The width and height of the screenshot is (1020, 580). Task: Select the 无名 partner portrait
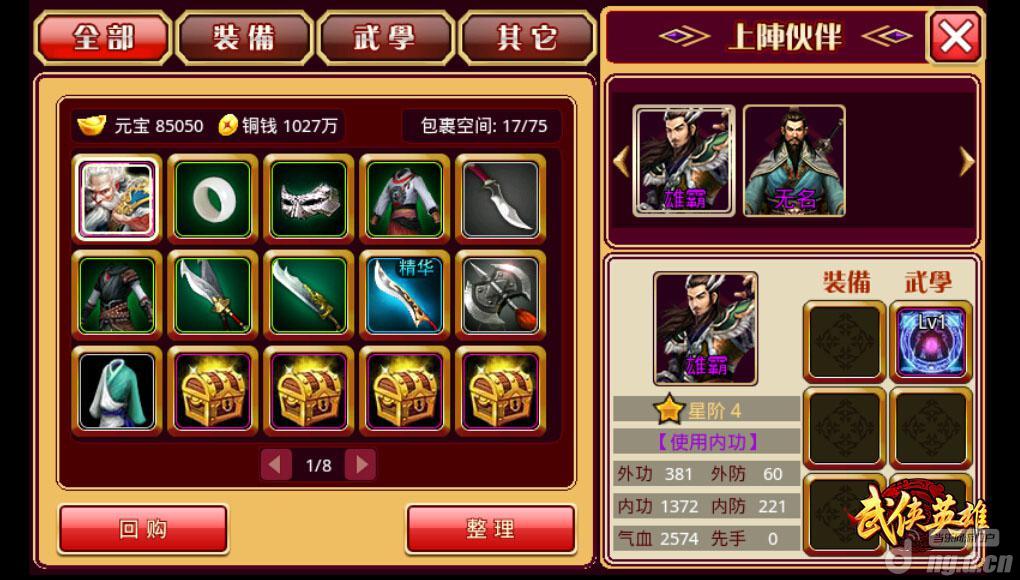pos(794,161)
